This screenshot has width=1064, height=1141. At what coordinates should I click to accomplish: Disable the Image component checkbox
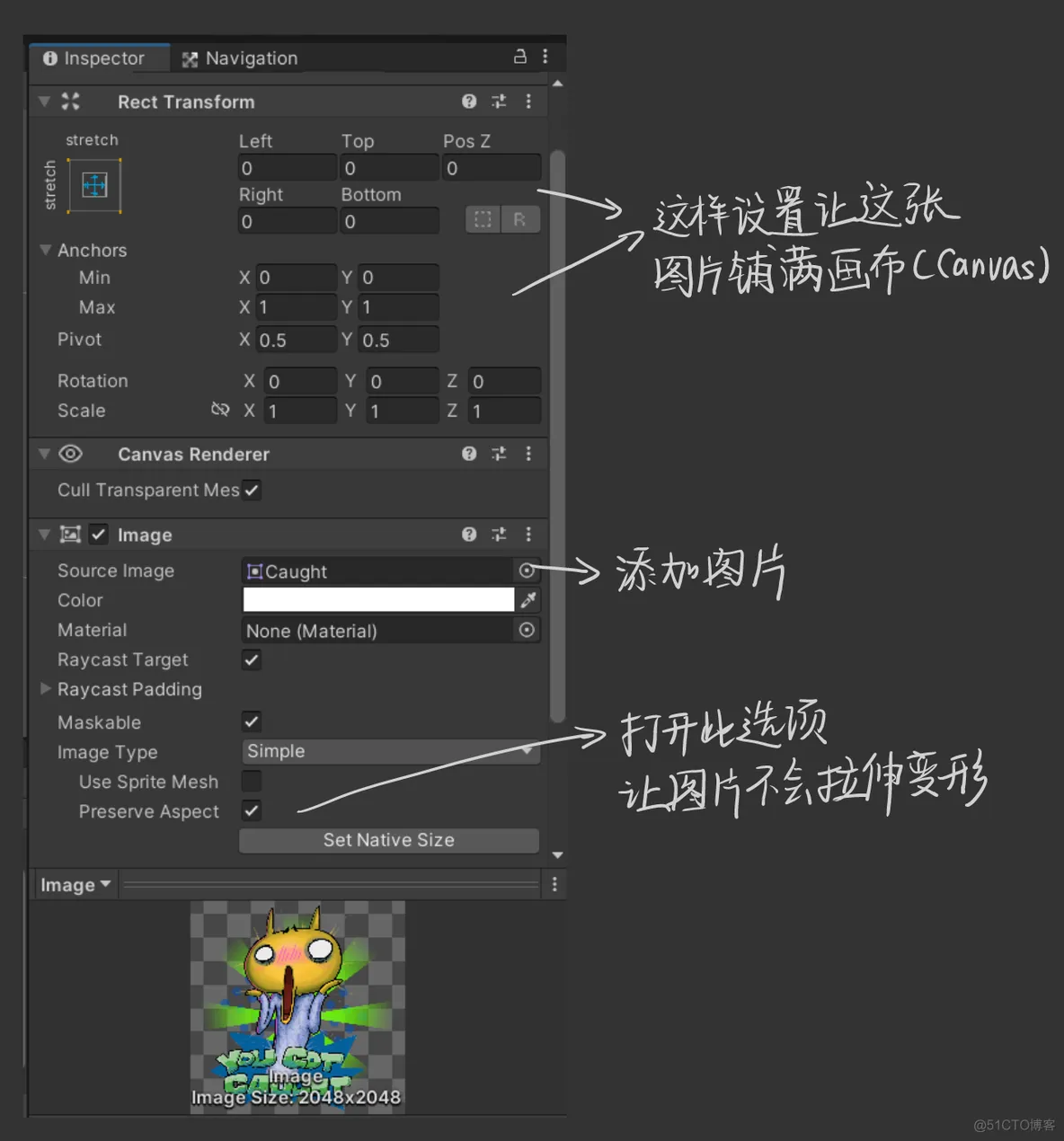[x=99, y=535]
